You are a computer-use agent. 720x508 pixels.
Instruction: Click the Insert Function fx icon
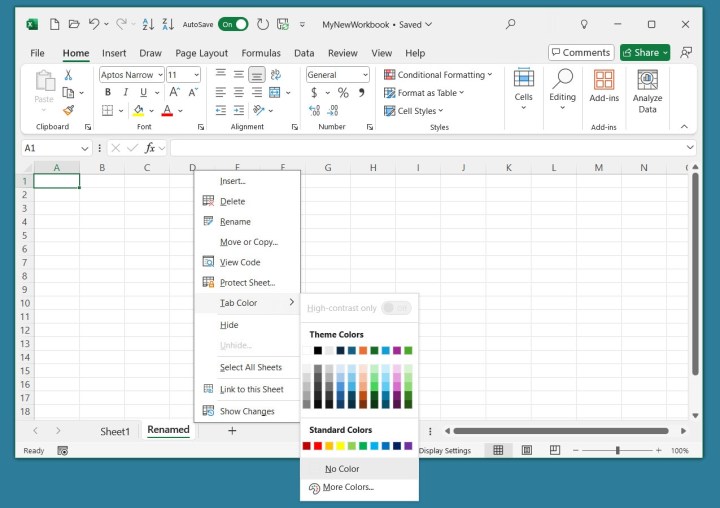click(152, 147)
